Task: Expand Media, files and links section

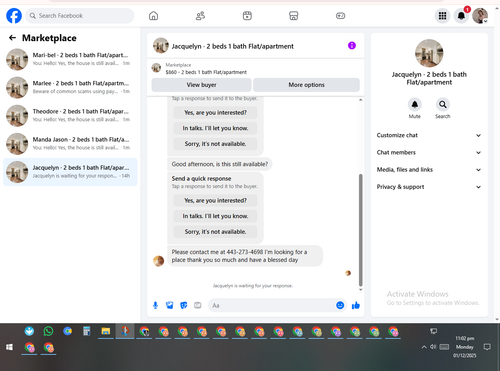Action: pyautogui.click(x=429, y=170)
